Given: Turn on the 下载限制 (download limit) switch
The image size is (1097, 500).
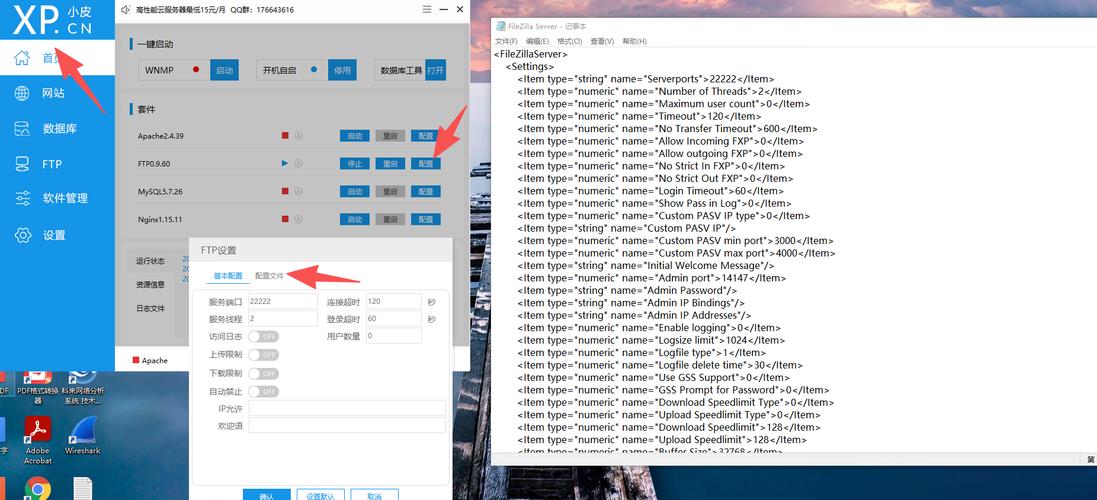Looking at the screenshot, I should coord(263,373).
